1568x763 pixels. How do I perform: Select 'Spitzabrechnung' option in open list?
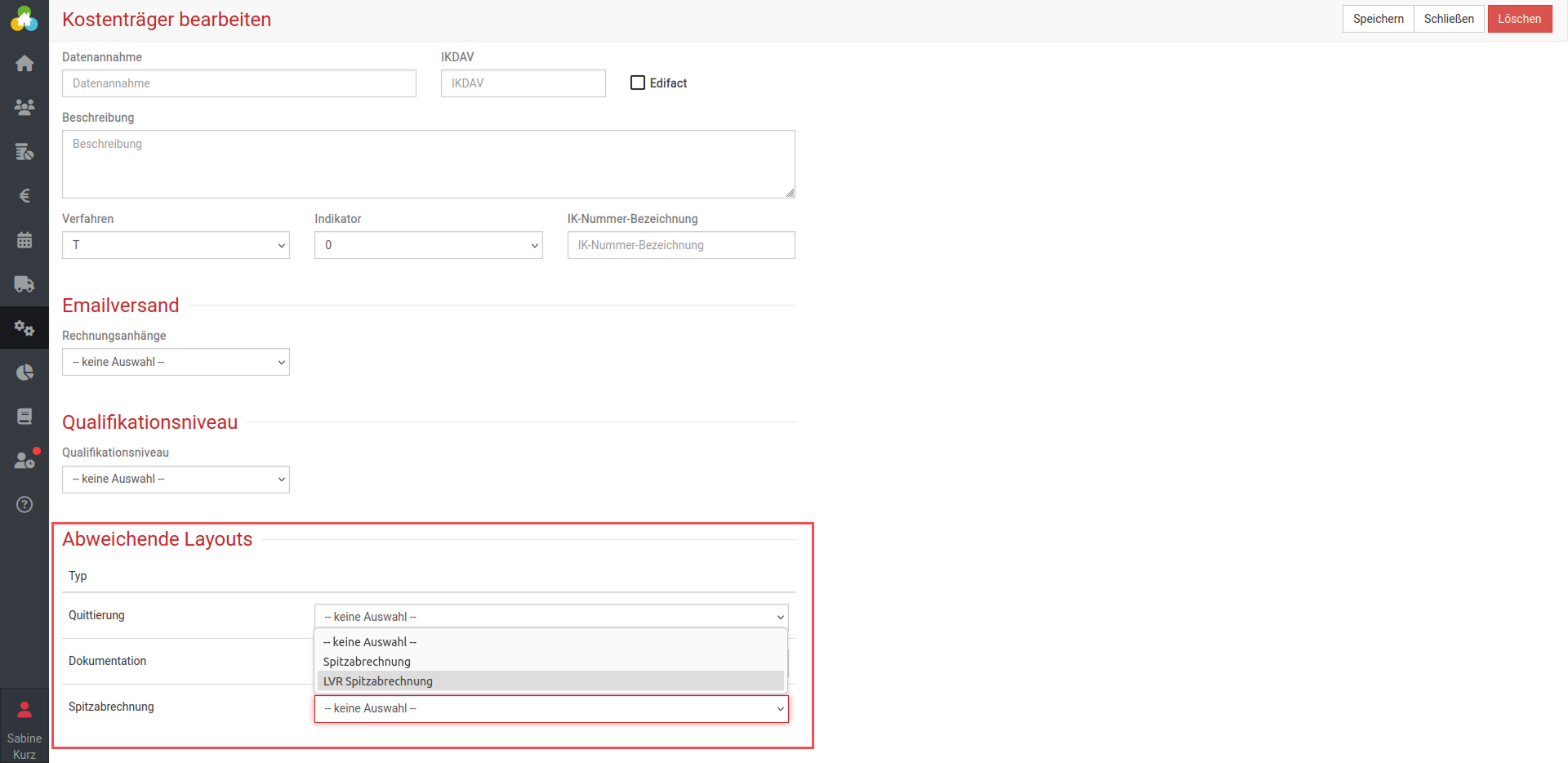(550, 662)
